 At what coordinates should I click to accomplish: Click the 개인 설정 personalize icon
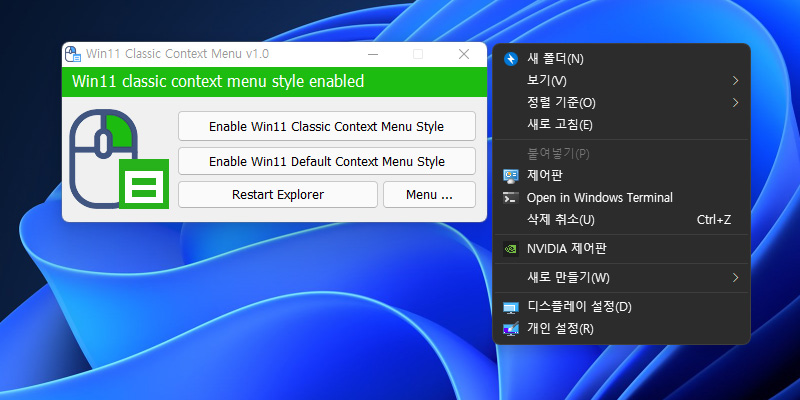click(511, 329)
